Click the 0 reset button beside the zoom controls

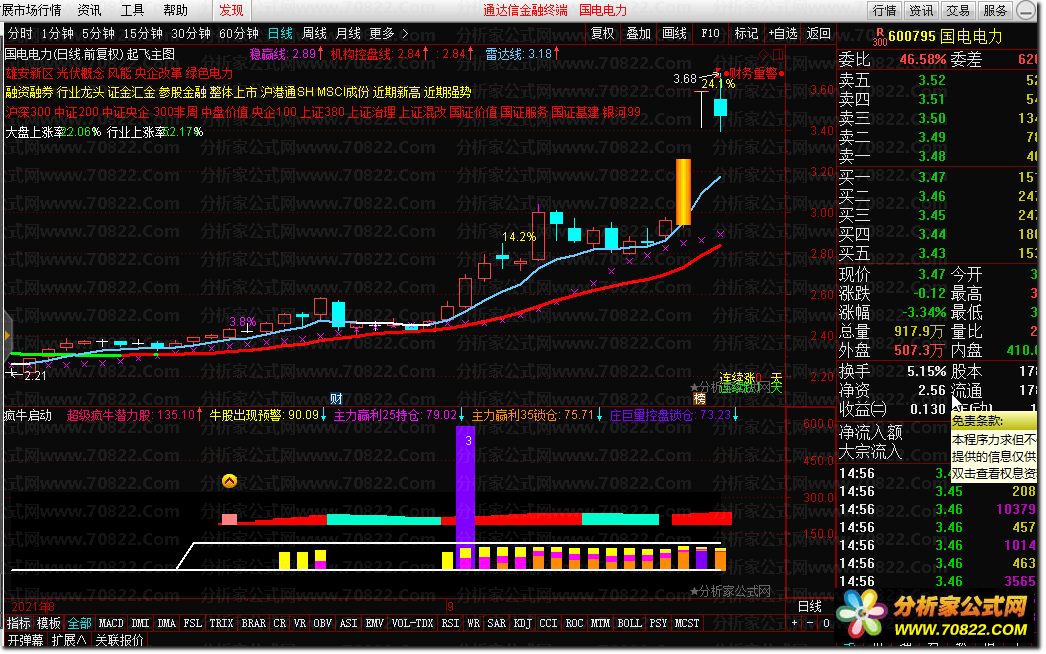(826, 623)
